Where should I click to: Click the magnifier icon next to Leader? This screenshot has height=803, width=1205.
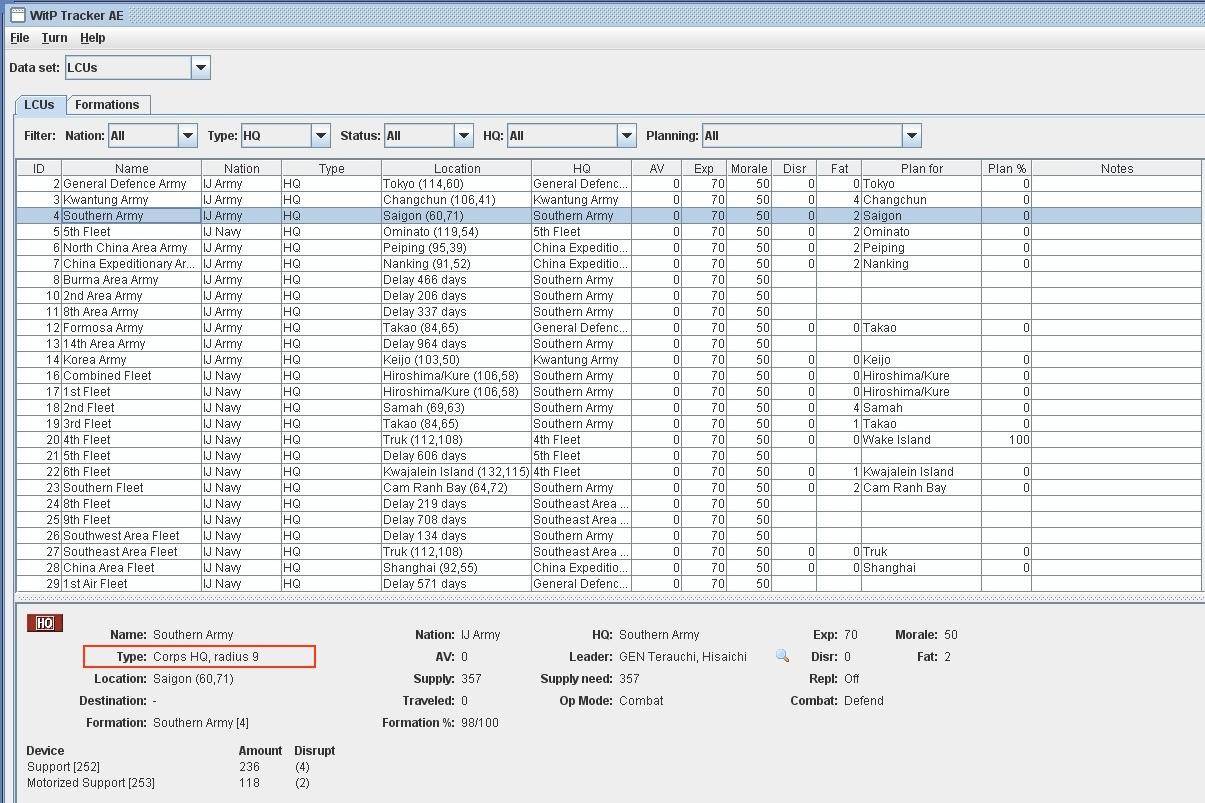(x=782, y=656)
